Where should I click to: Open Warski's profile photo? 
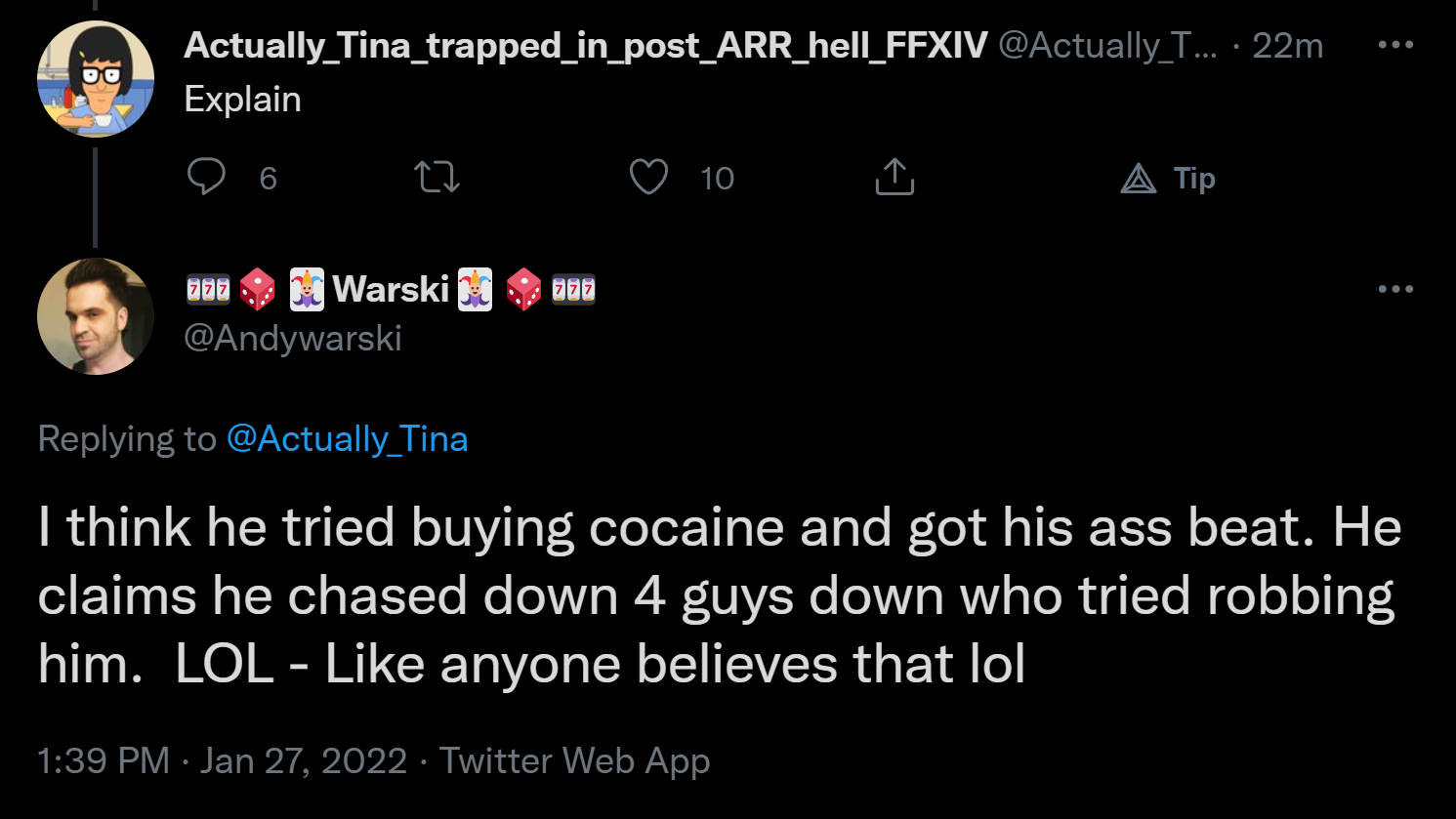pos(96,316)
